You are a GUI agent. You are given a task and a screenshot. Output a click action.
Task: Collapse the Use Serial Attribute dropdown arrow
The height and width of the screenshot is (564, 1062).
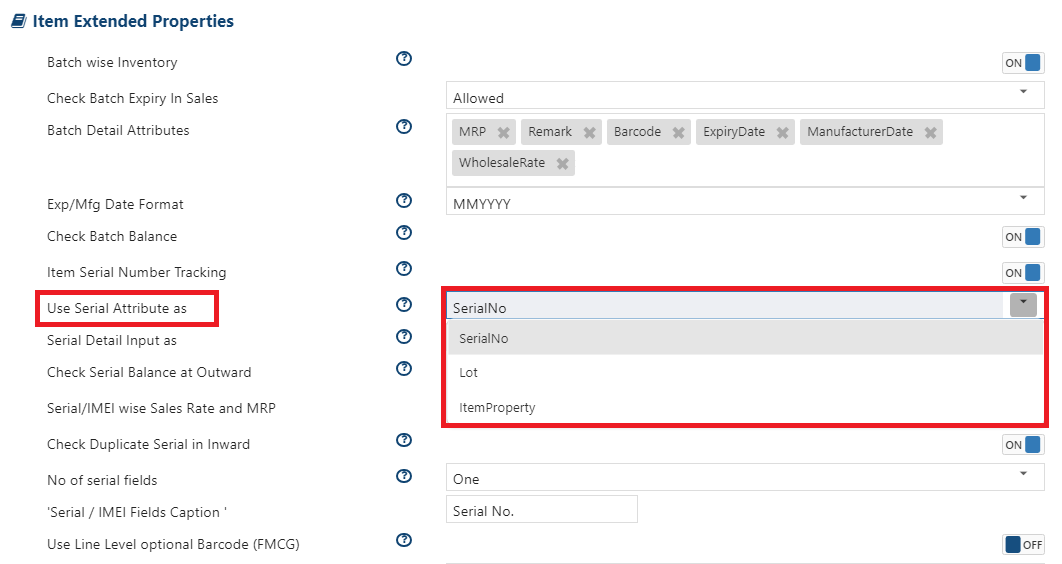tap(1023, 305)
